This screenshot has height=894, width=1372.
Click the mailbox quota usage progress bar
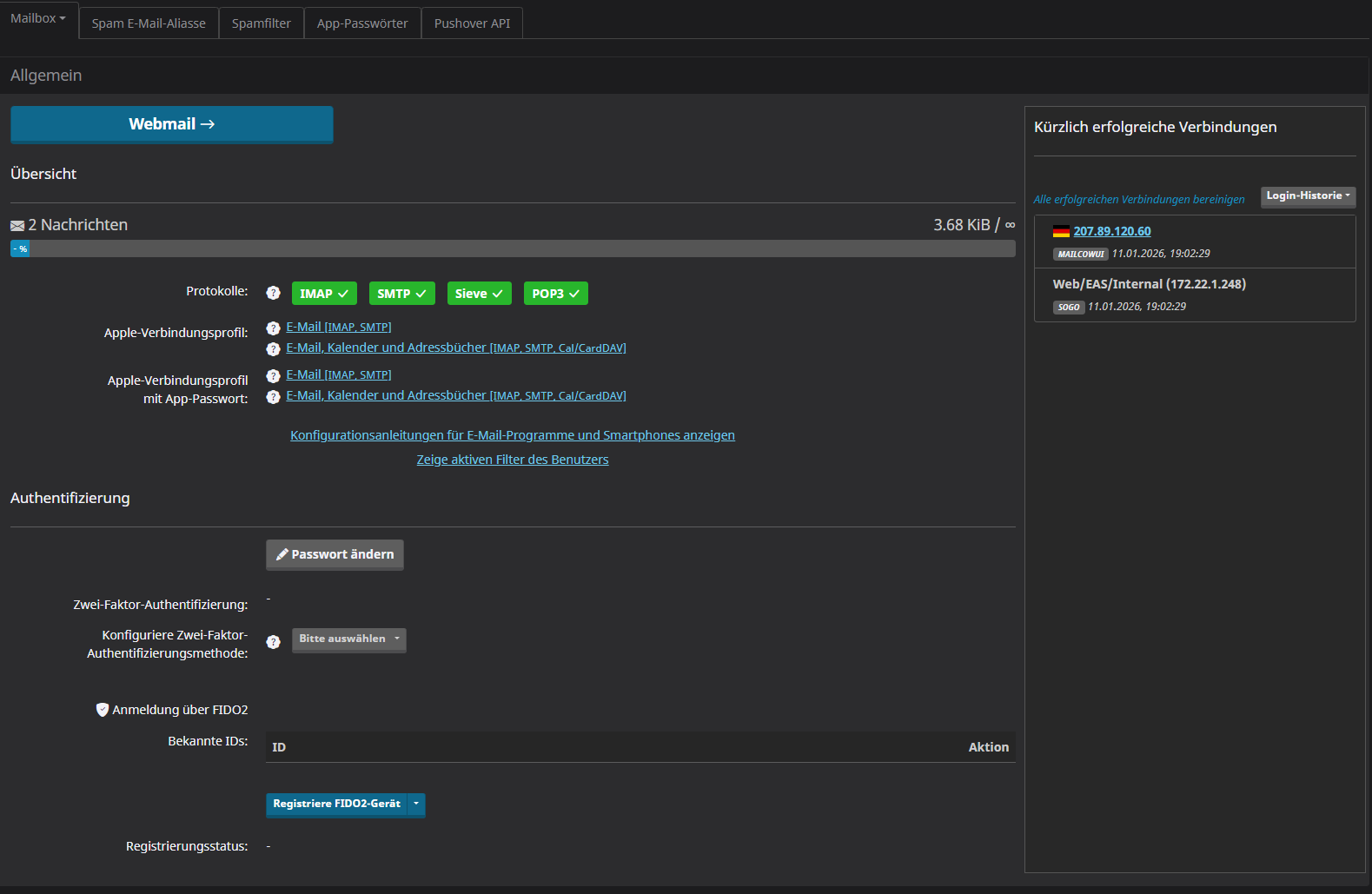coord(513,249)
